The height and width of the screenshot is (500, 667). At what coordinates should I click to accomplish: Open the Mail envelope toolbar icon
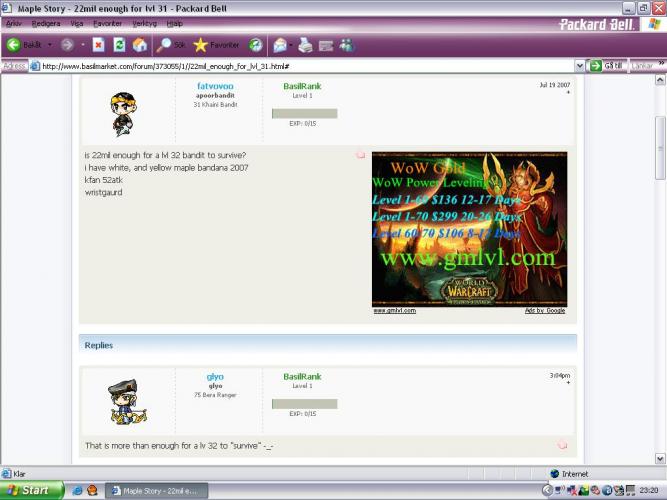click(x=280, y=45)
